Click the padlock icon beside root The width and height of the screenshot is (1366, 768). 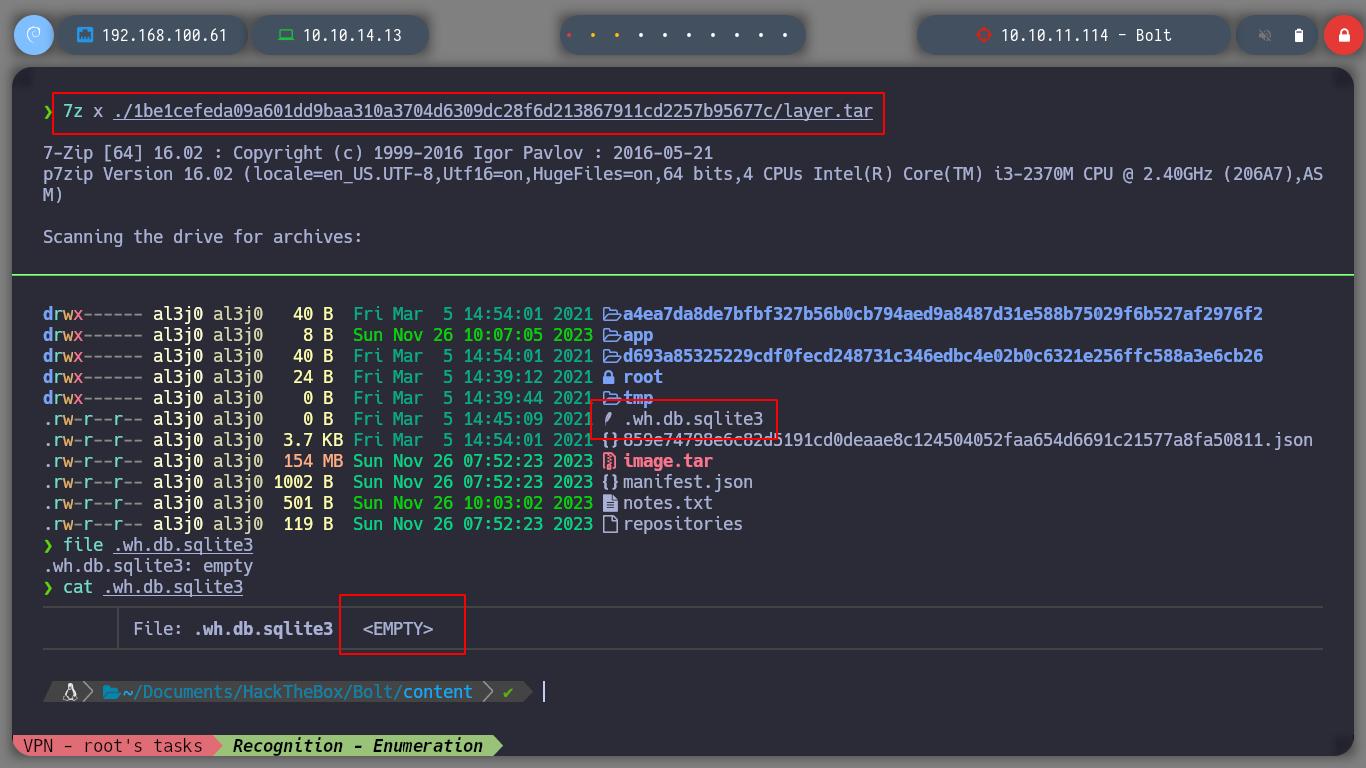point(609,377)
